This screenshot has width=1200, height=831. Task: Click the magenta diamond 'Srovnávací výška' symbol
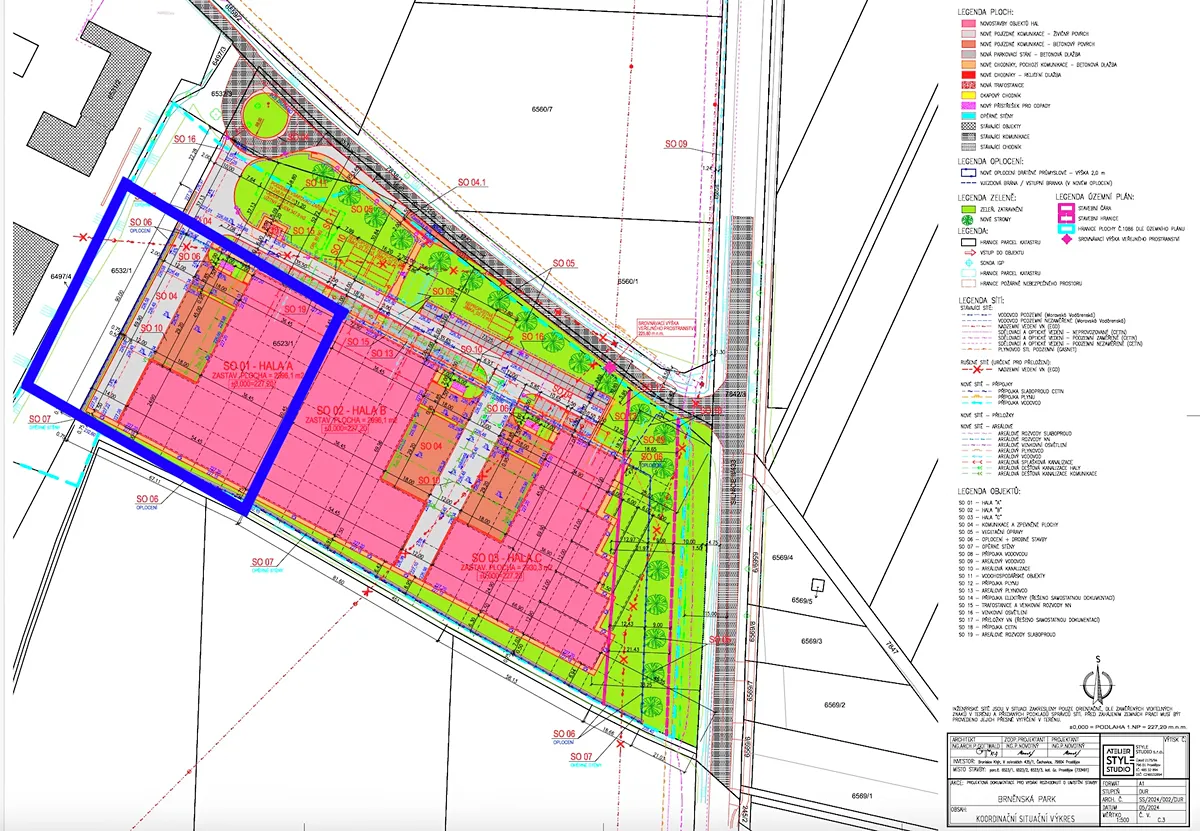[x=1066, y=240]
